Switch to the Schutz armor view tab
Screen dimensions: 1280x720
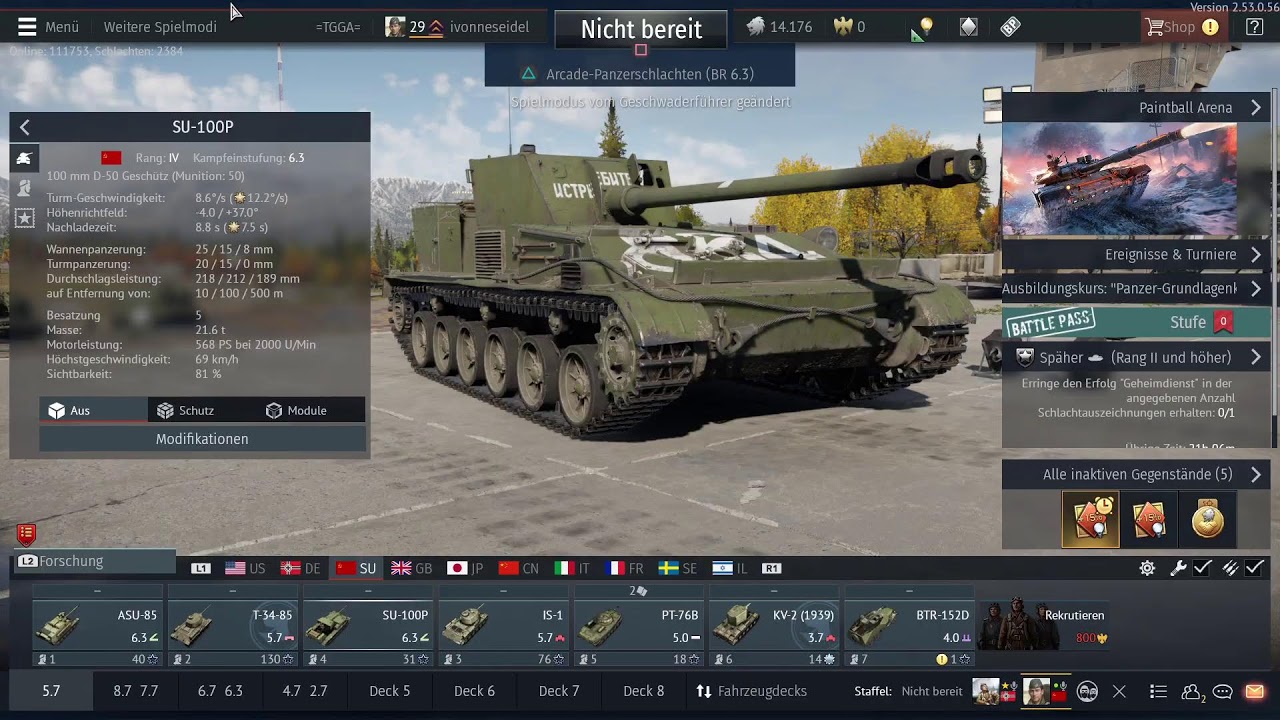click(202, 410)
